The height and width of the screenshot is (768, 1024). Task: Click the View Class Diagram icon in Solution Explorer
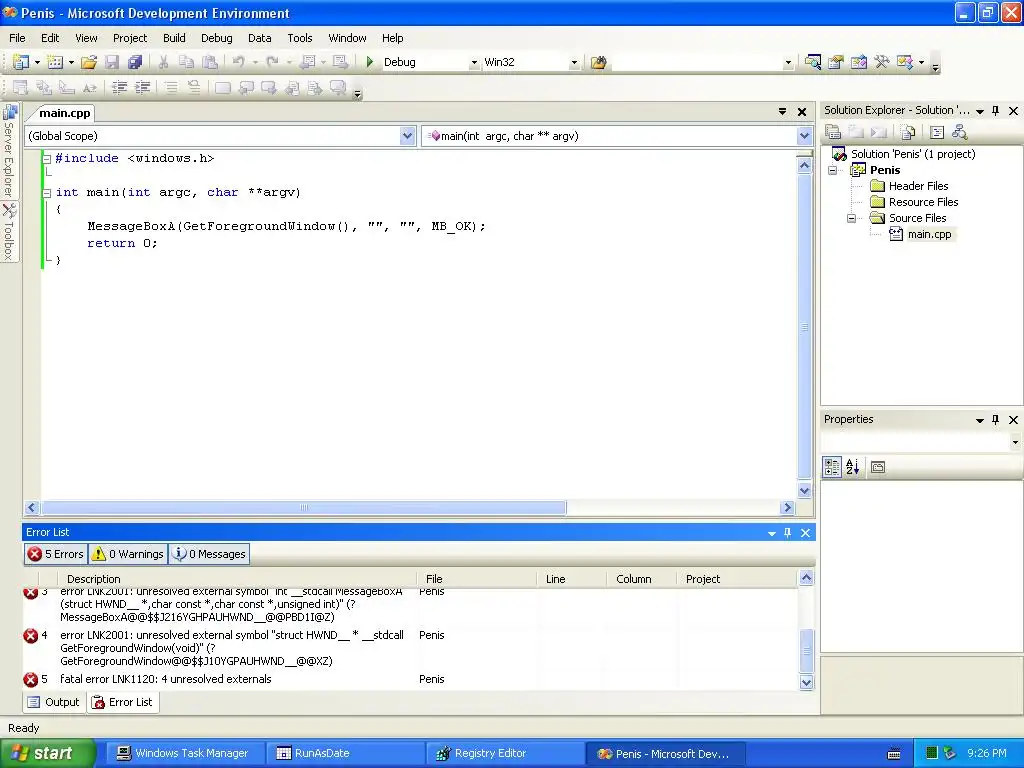(959, 133)
